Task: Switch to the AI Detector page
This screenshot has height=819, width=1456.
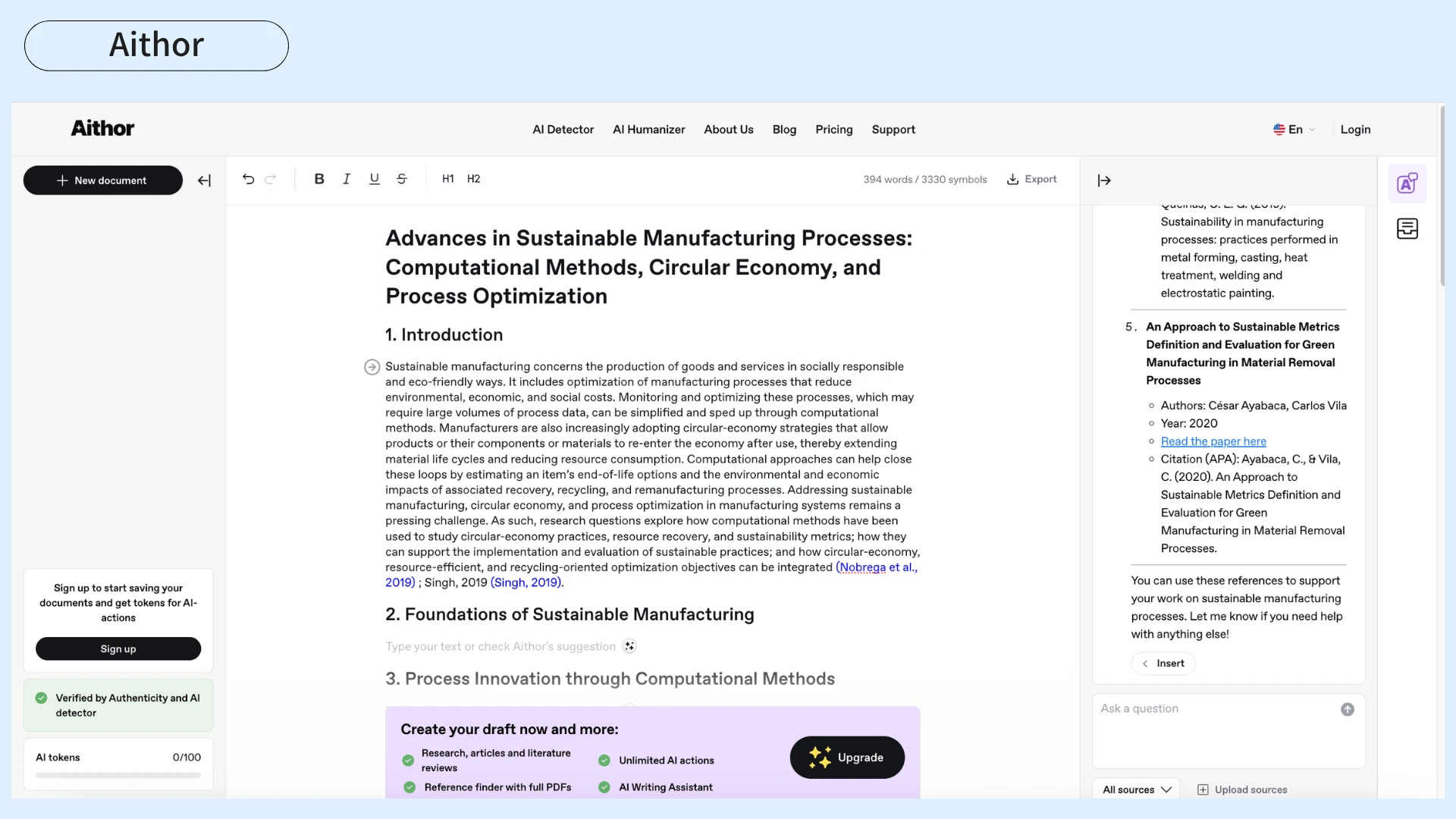Action: pyautogui.click(x=562, y=130)
